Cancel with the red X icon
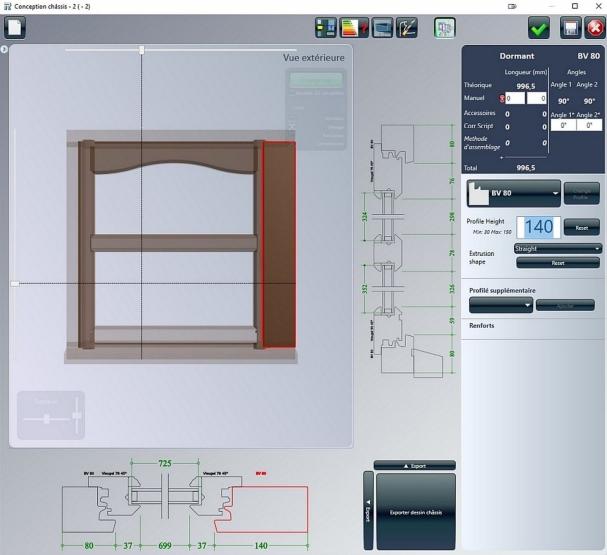 pos(594,28)
